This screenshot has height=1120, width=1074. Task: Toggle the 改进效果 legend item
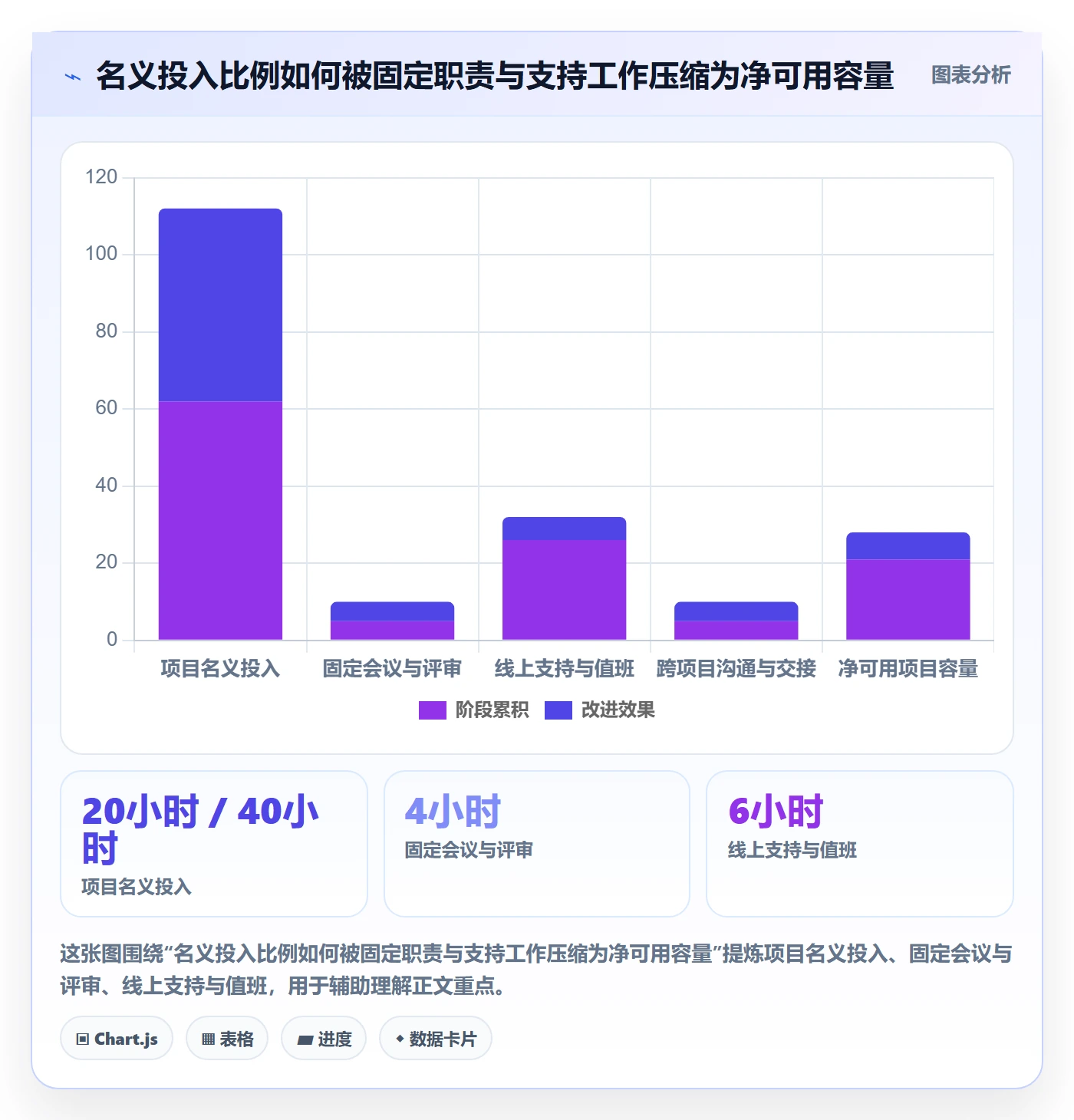click(x=600, y=710)
